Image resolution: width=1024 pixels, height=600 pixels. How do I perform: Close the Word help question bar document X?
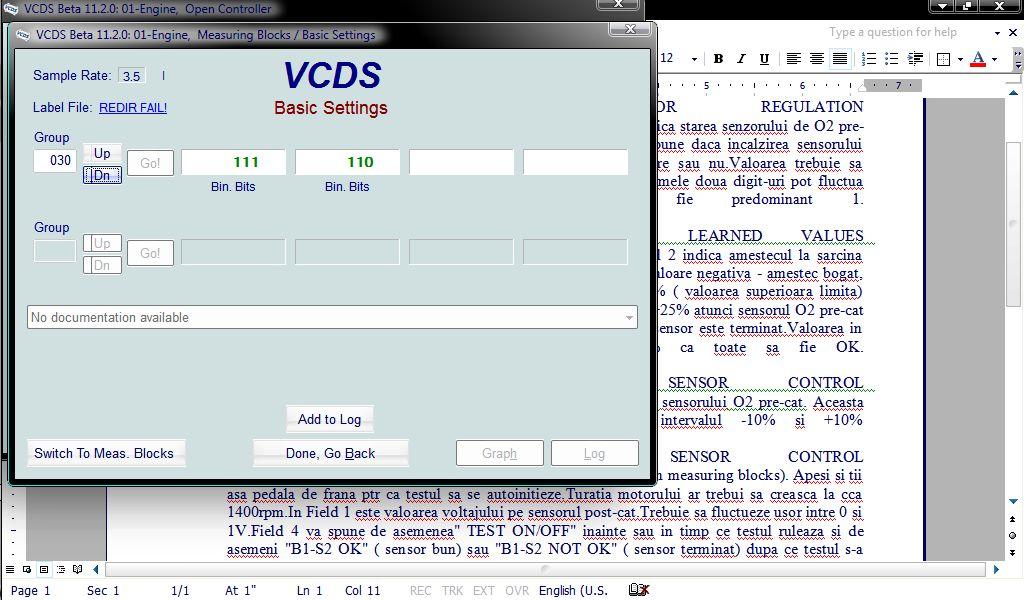(x=1013, y=32)
